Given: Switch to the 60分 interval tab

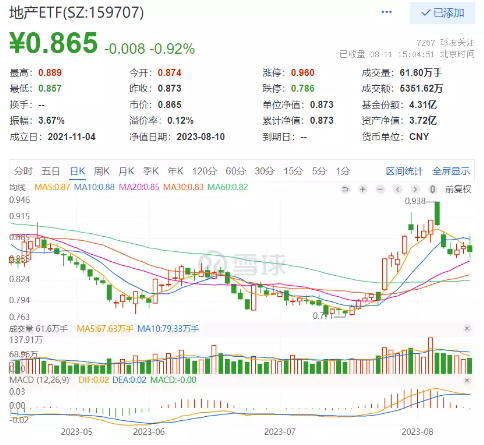Looking at the screenshot, I should coord(235,171).
